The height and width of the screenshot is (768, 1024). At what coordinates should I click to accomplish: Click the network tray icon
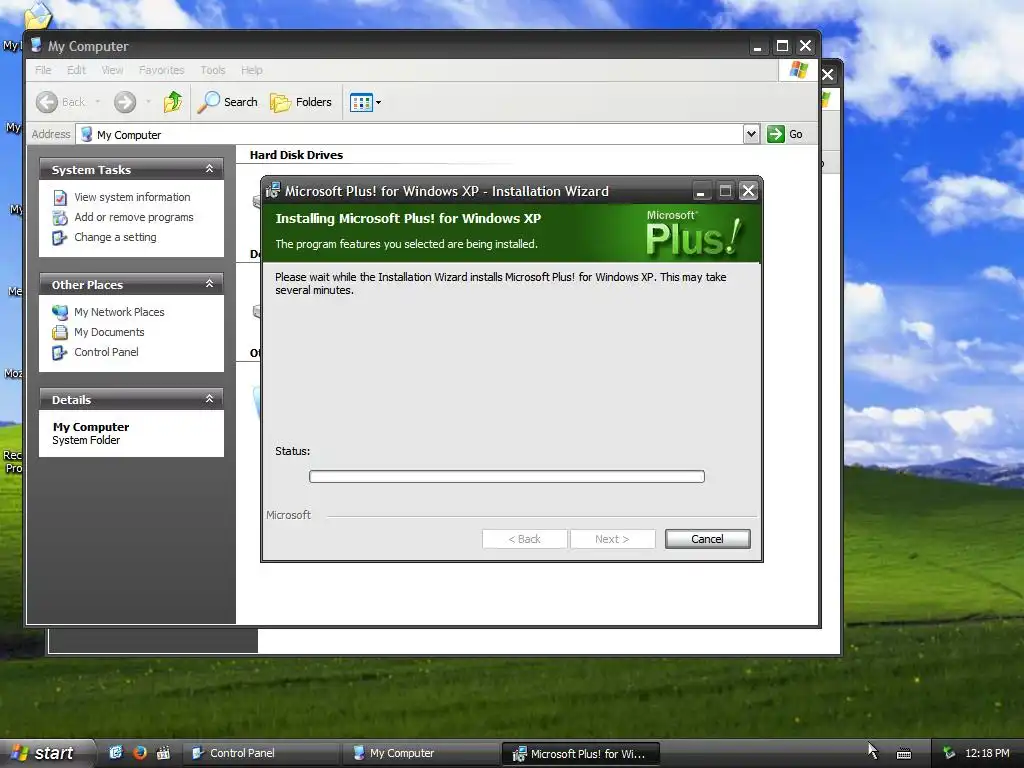pyautogui.click(x=949, y=753)
